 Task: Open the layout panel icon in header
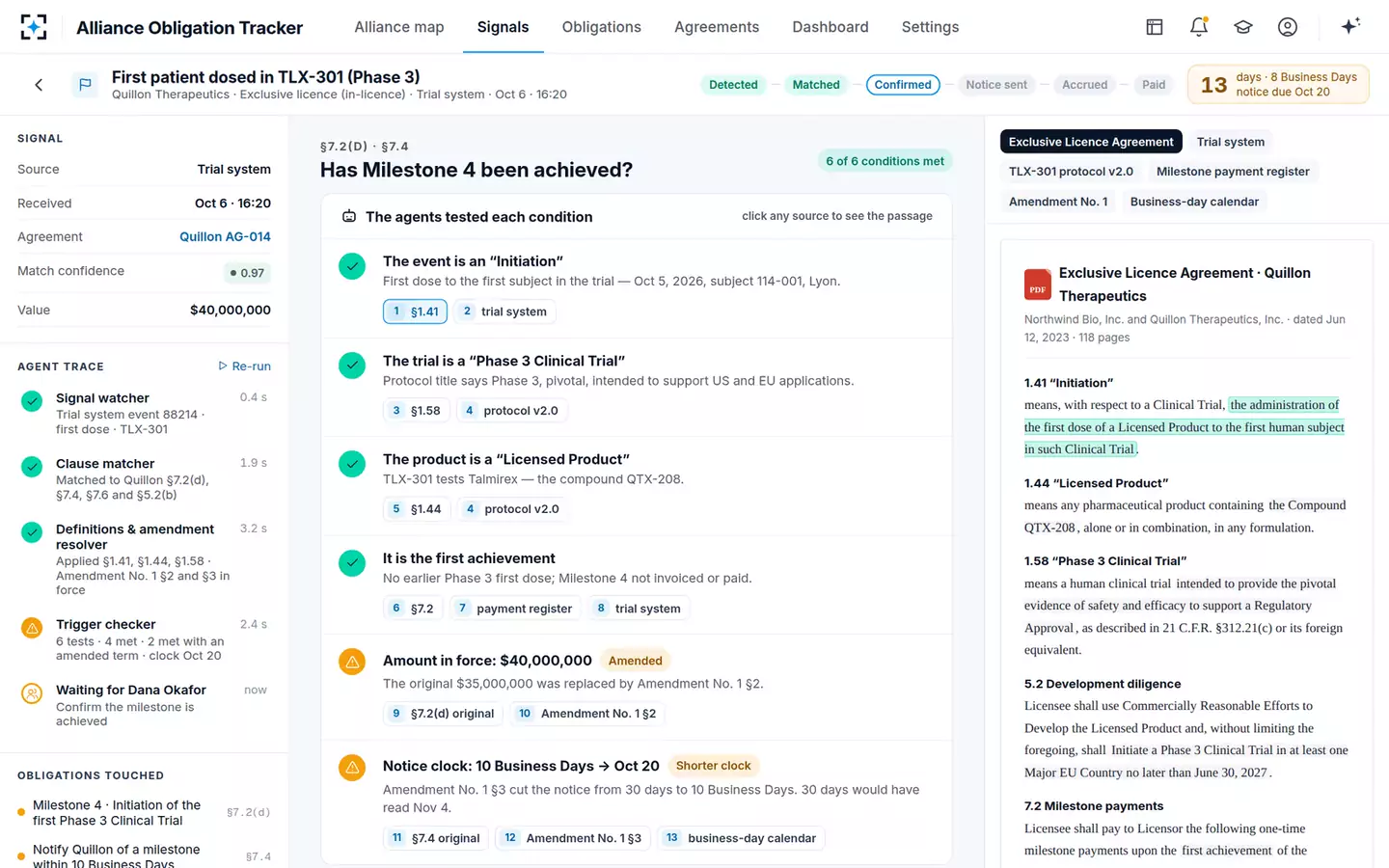pyautogui.click(x=1154, y=27)
